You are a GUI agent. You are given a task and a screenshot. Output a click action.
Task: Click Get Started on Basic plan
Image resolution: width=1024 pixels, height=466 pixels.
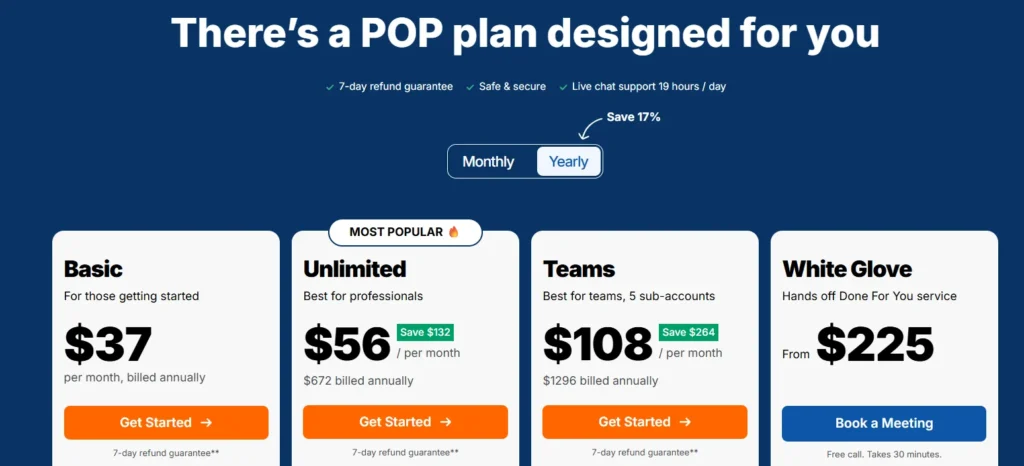(x=166, y=422)
